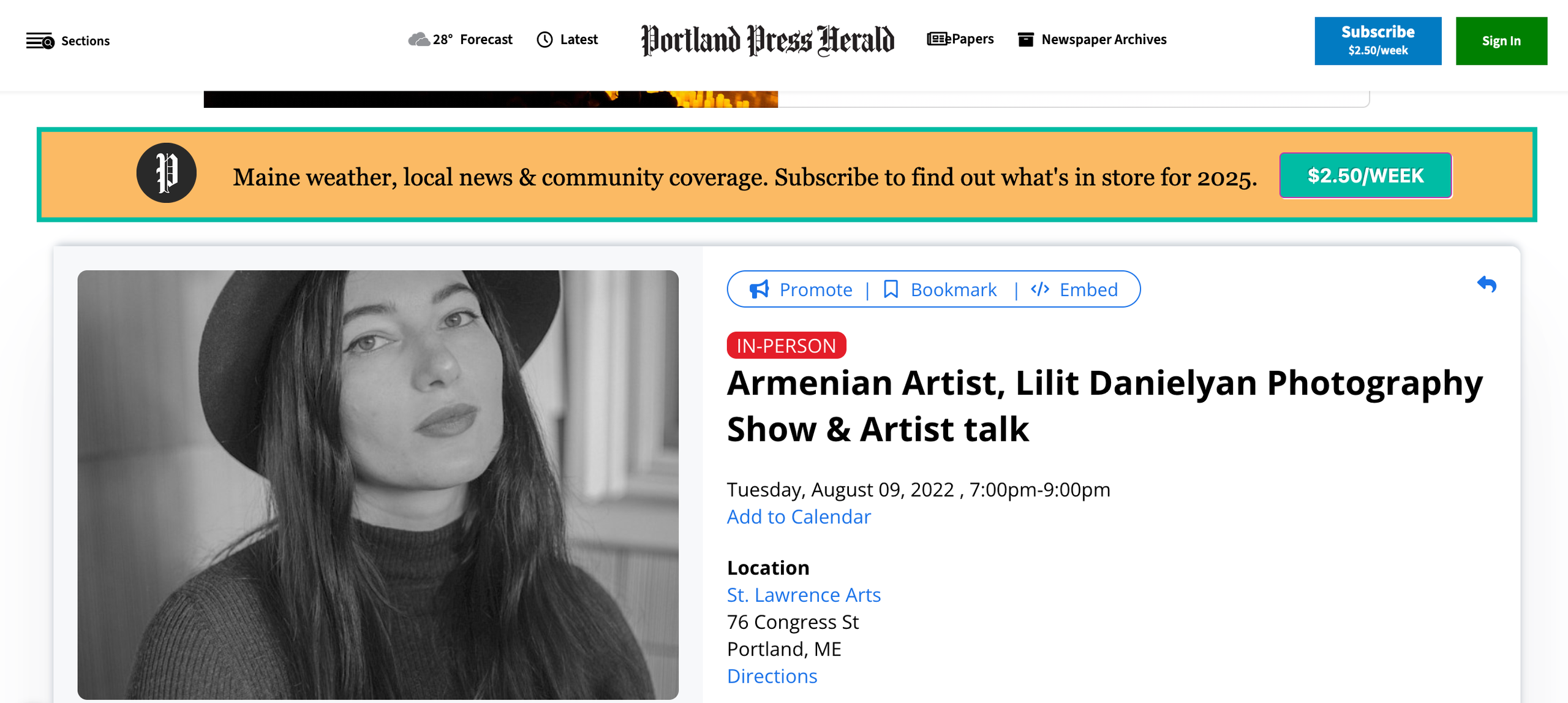The image size is (1568, 703).
Task: Click the clock icon next to Latest
Action: [x=544, y=39]
